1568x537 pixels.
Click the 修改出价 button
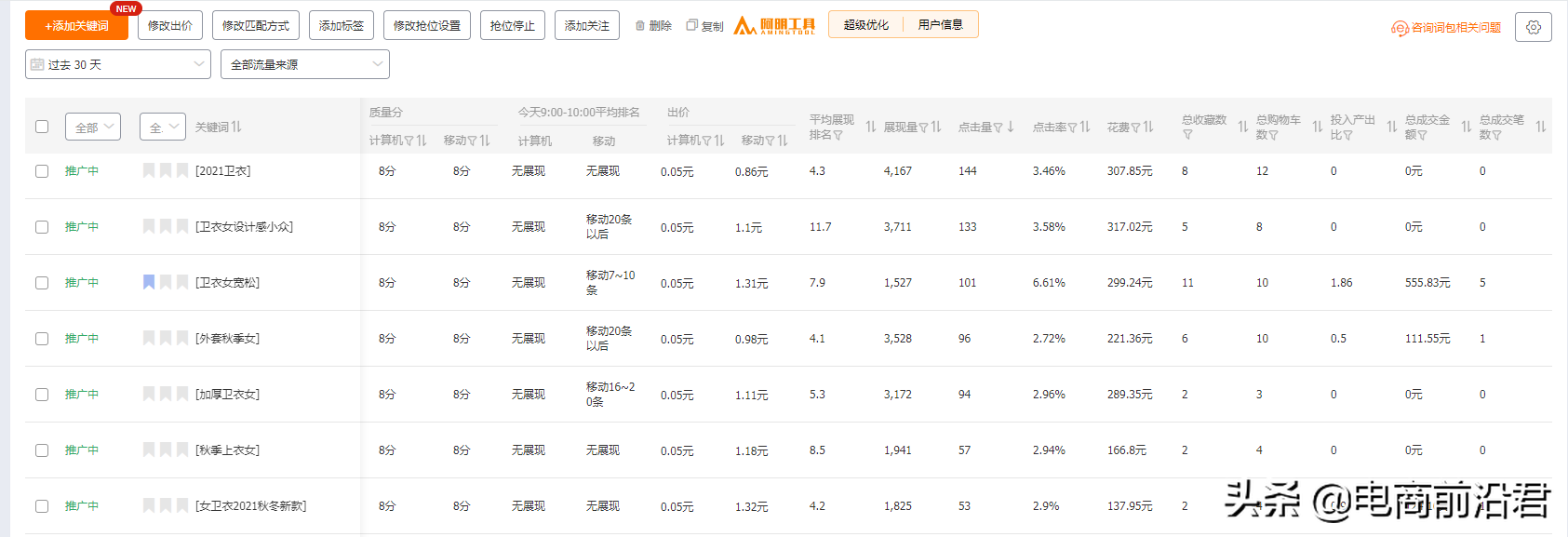[x=170, y=26]
